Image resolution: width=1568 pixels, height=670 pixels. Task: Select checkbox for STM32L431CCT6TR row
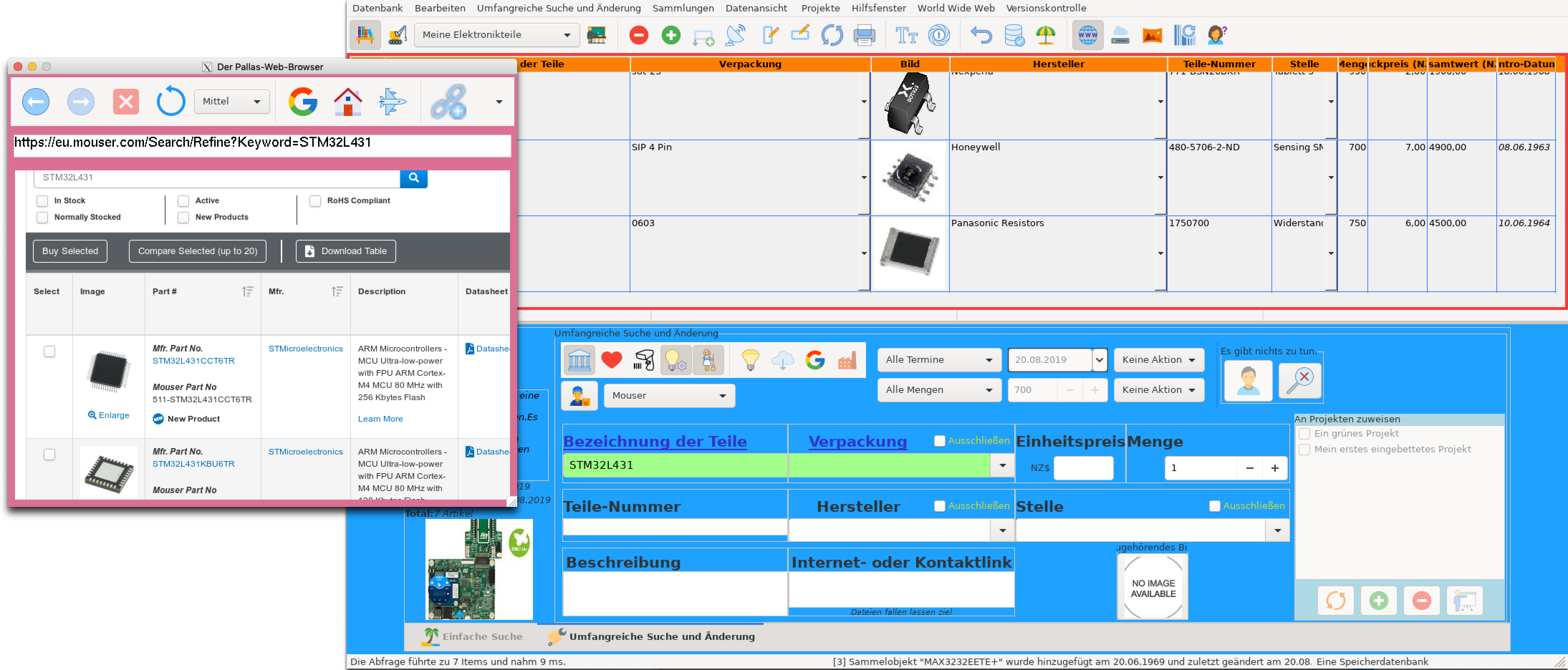[49, 351]
